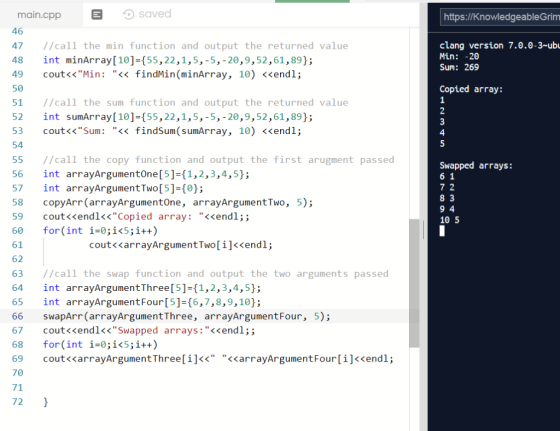Click the comment 'call the min function' line
Image resolution: width=560 pixels, height=431 pixels.
coord(195,46)
